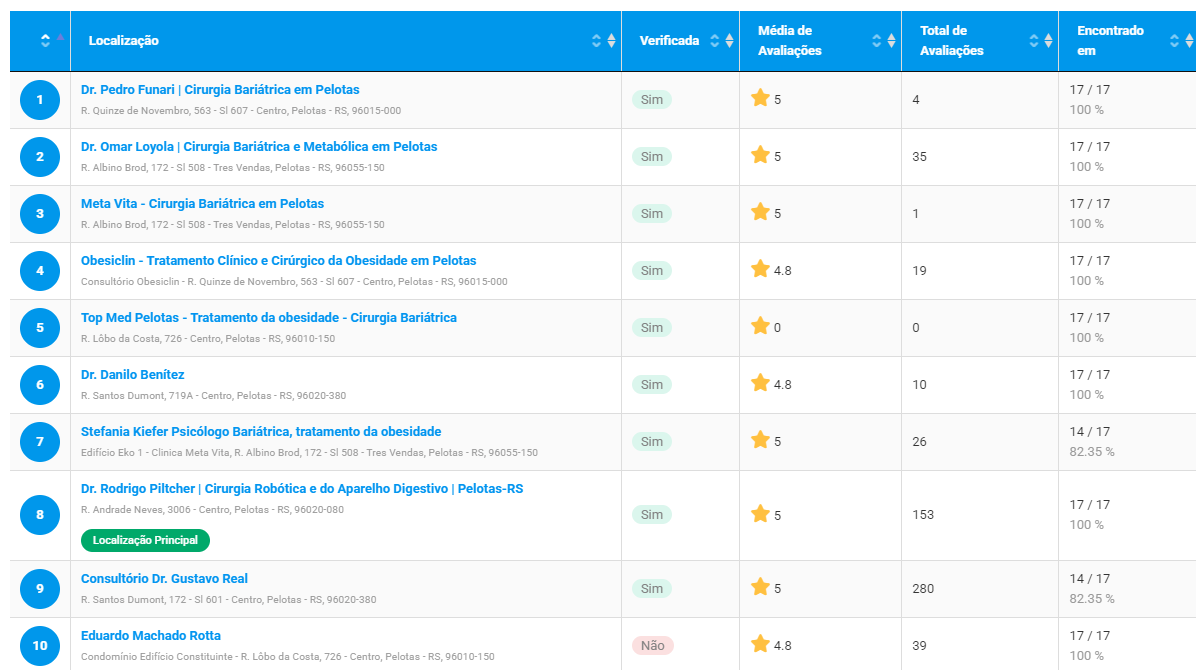Open Dr. Omar Loyola listing link

point(259,147)
